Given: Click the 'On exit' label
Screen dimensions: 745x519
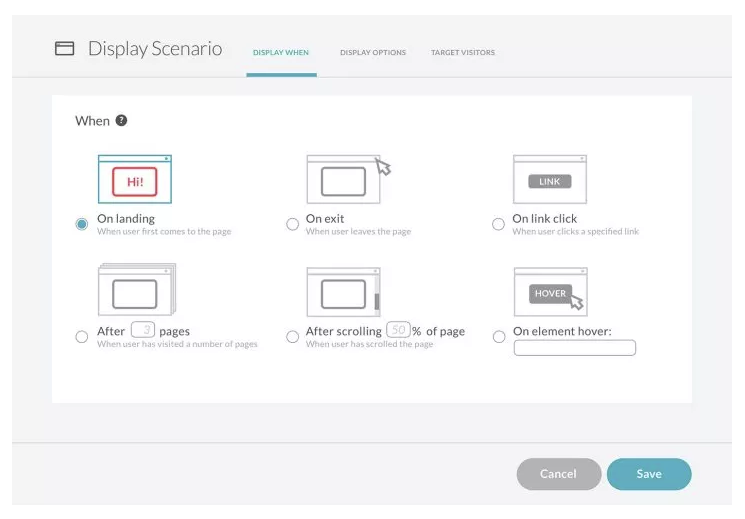Looking at the screenshot, I should coord(325,219).
